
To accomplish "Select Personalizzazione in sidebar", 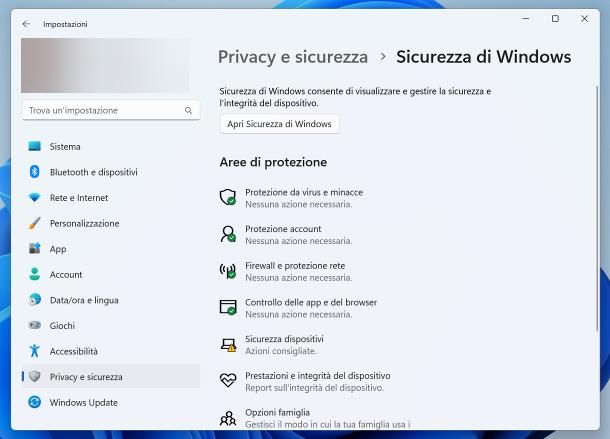I will point(111,223).
